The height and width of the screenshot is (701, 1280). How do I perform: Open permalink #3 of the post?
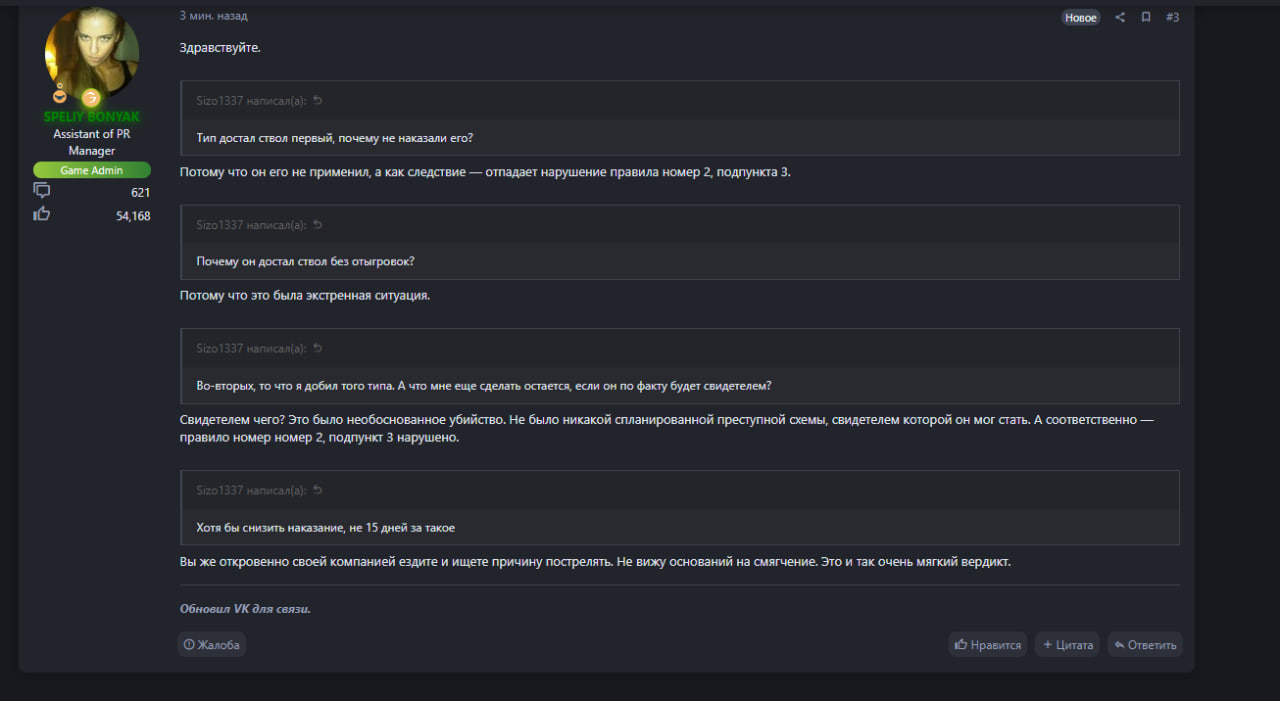pyautogui.click(x=1172, y=17)
